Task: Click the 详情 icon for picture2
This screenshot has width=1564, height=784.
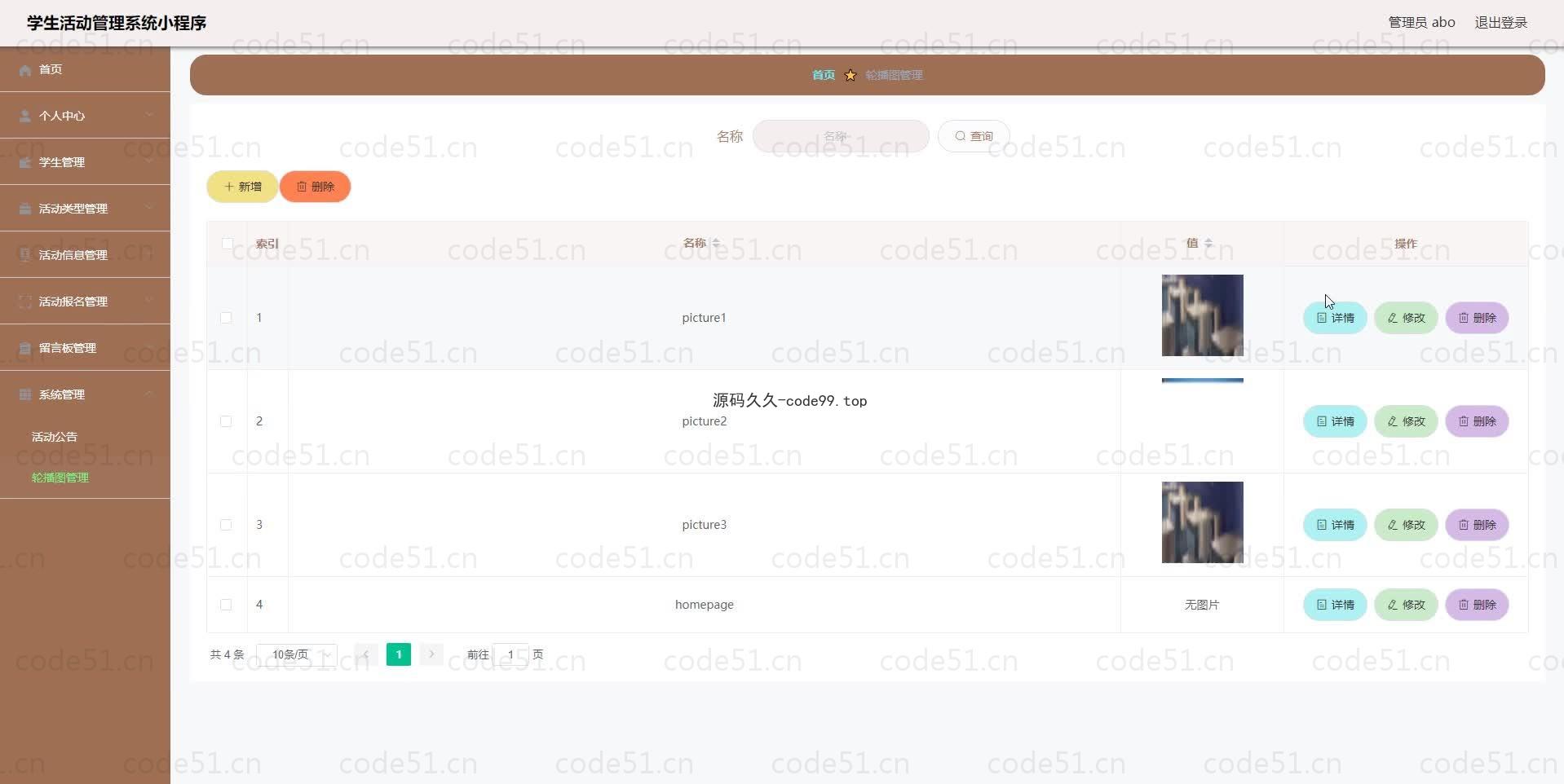Action: point(1322,421)
